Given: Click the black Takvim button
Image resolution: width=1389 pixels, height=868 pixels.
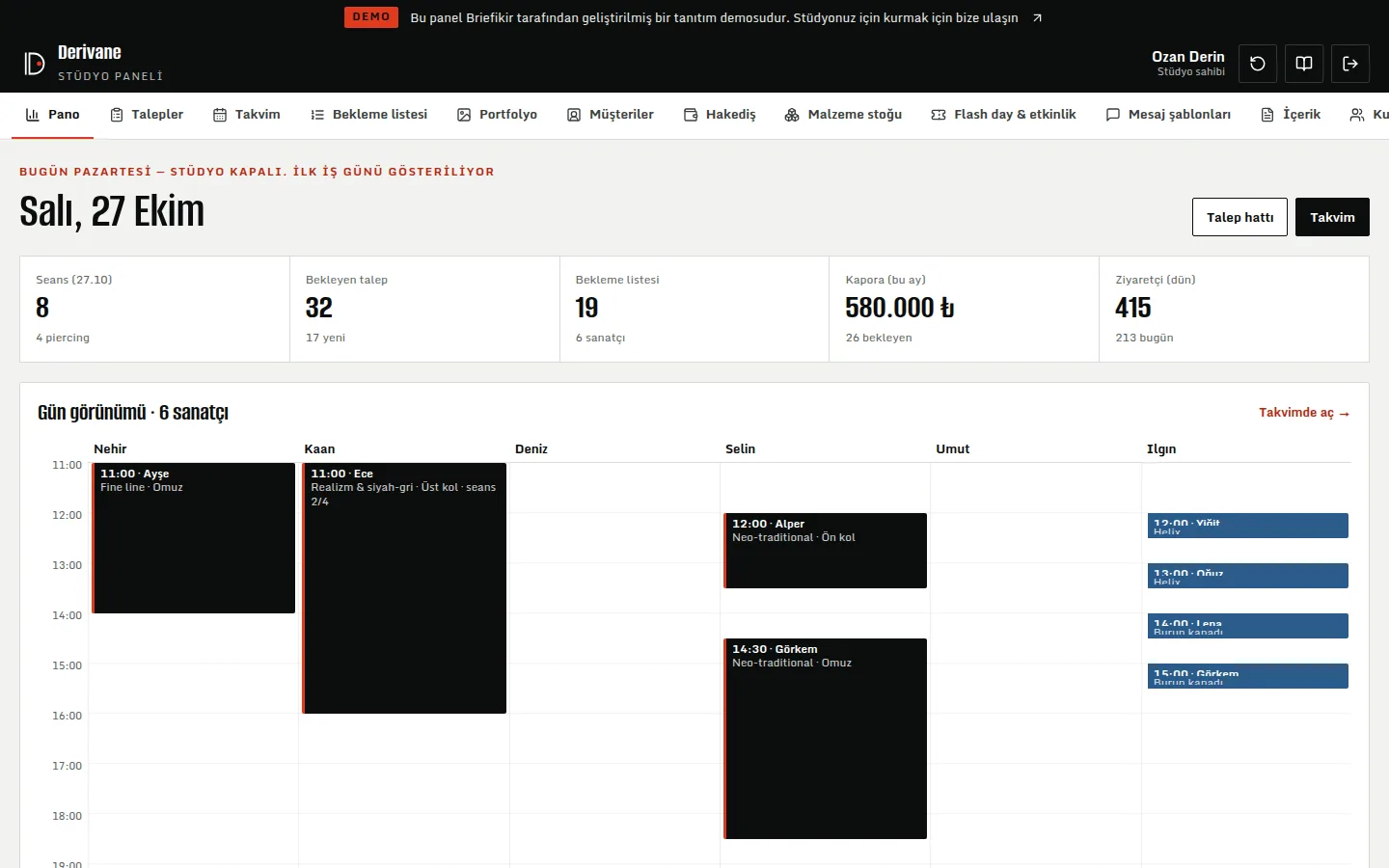Looking at the screenshot, I should coord(1332,217).
